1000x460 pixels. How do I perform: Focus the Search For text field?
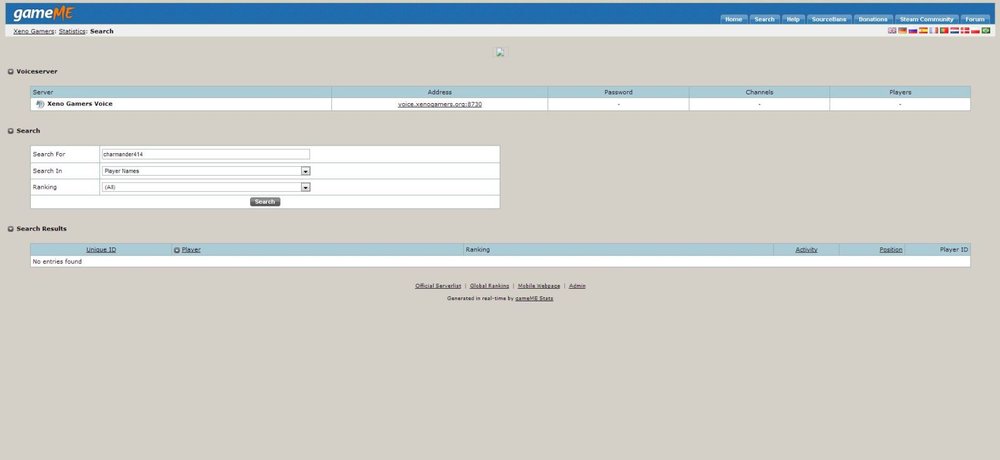(206, 154)
